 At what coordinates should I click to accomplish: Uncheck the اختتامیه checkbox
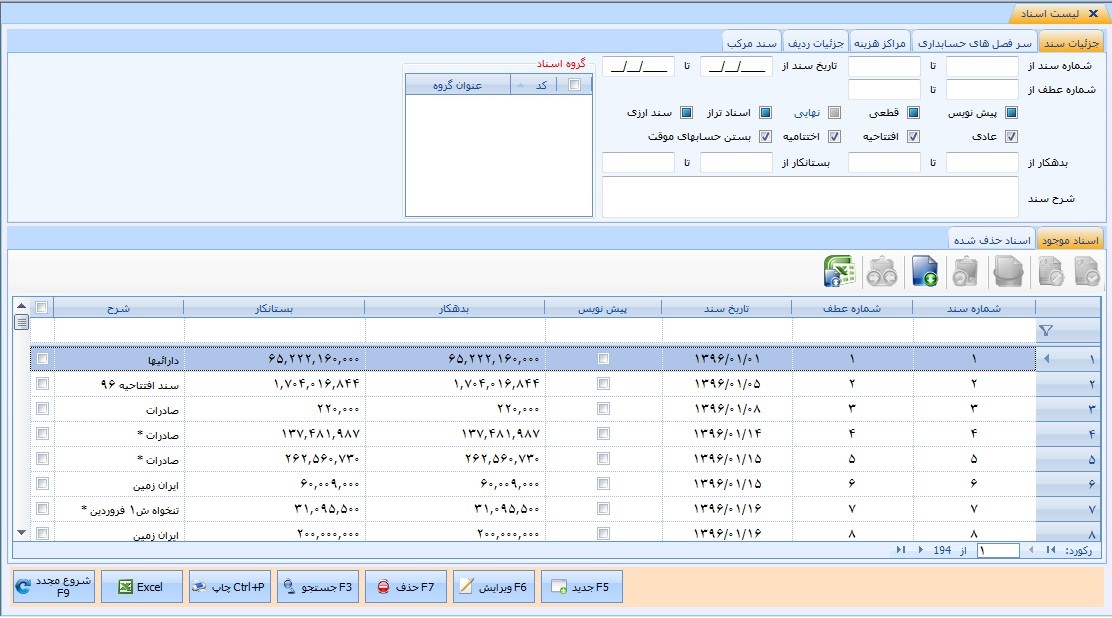tap(835, 136)
